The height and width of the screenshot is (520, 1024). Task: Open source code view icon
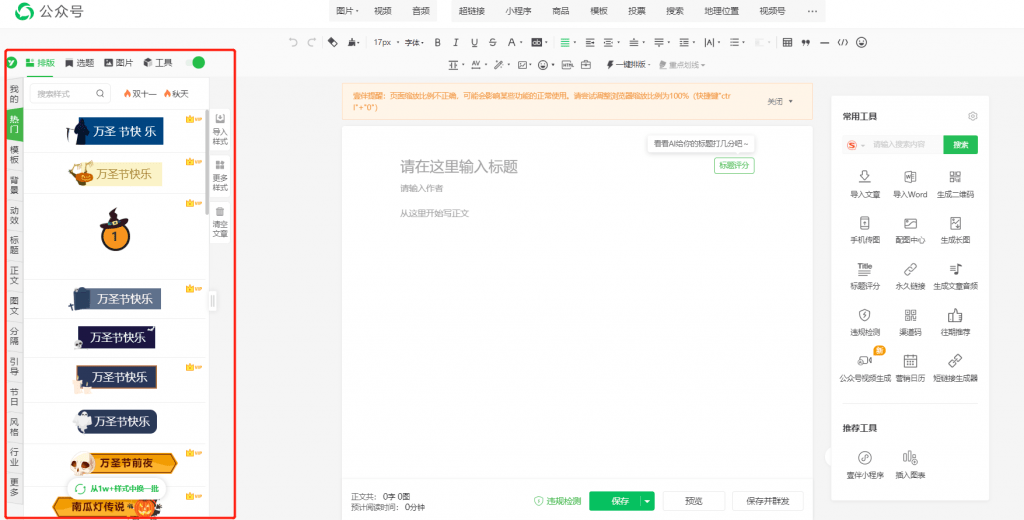click(843, 42)
